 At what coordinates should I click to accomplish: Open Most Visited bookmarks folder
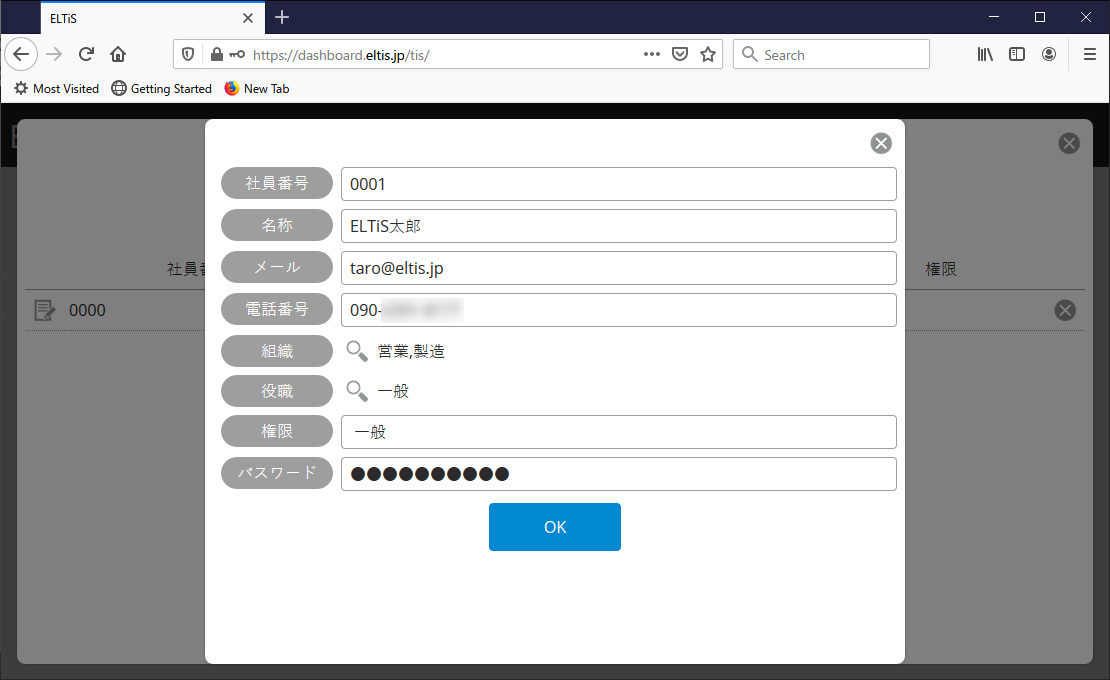tap(57, 88)
